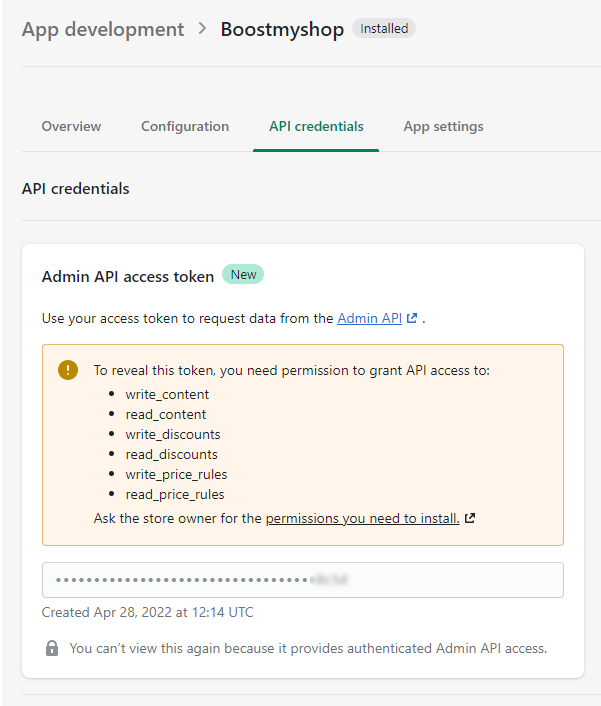
Task: Click the Installed status badge
Action: coord(384,28)
